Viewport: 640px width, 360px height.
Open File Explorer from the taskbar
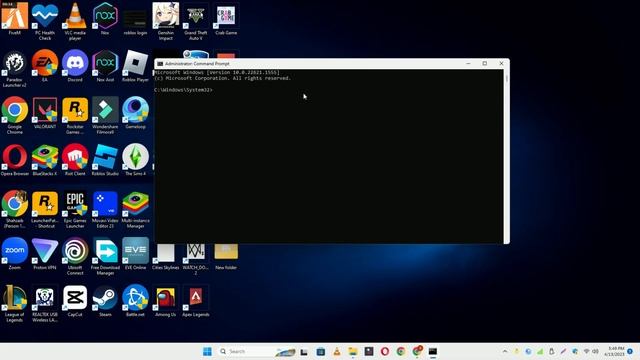pyautogui.click(x=353, y=351)
